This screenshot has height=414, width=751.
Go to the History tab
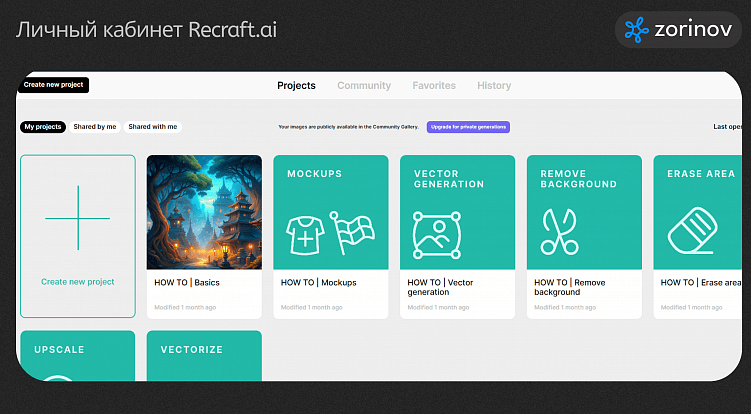(494, 86)
